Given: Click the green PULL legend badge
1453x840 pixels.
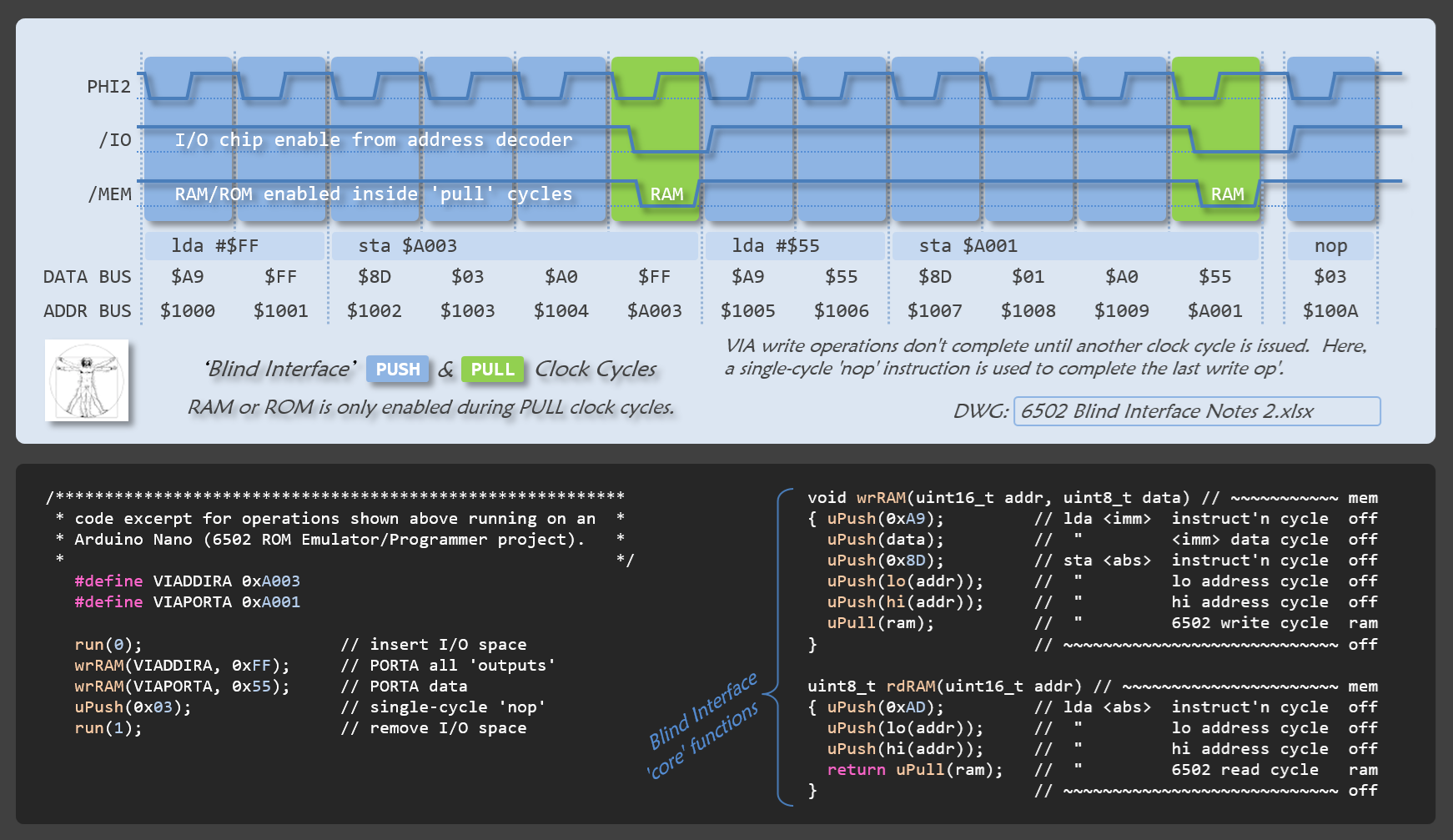Looking at the screenshot, I should pos(492,370).
